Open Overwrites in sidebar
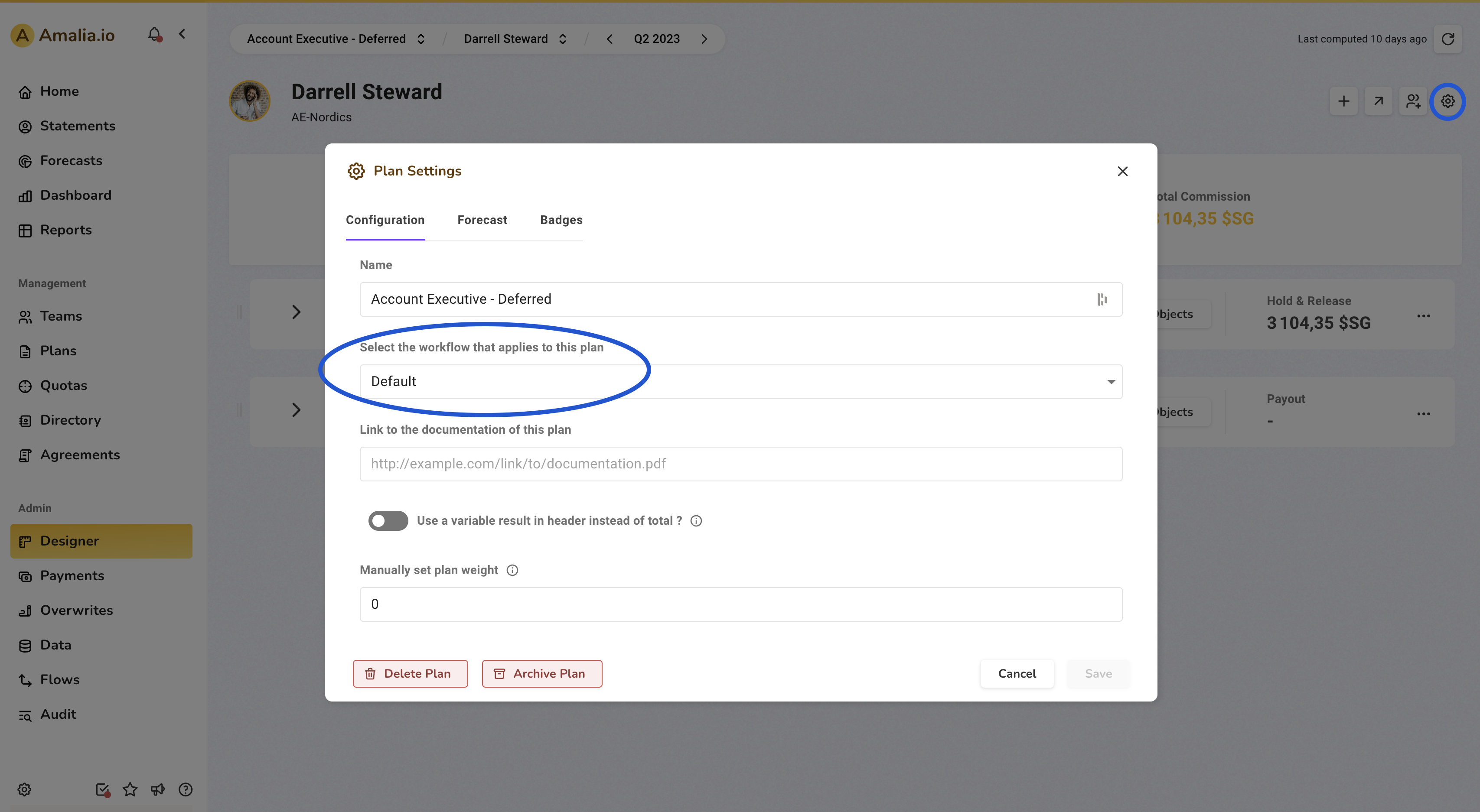 pos(101,611)
